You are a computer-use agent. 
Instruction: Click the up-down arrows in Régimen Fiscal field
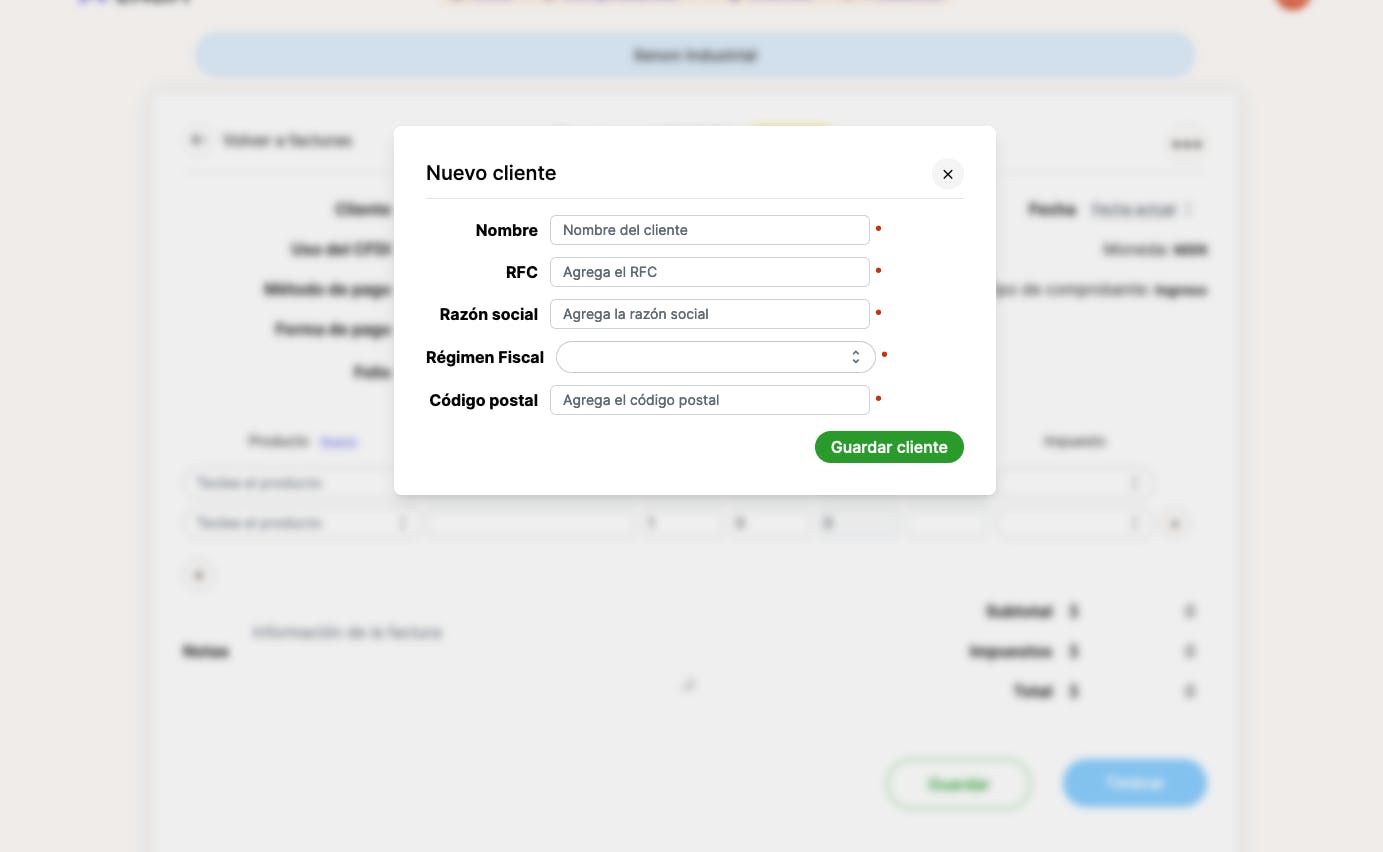coord(856,357)
